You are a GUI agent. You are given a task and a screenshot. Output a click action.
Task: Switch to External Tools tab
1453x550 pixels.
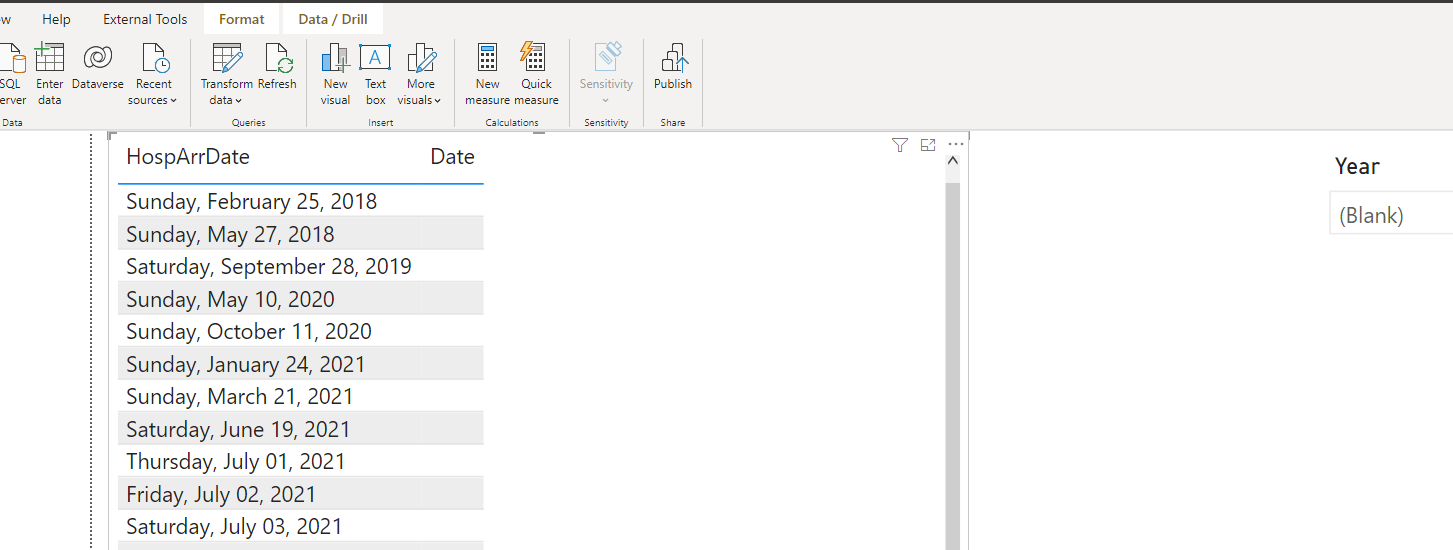click(145, 19)
